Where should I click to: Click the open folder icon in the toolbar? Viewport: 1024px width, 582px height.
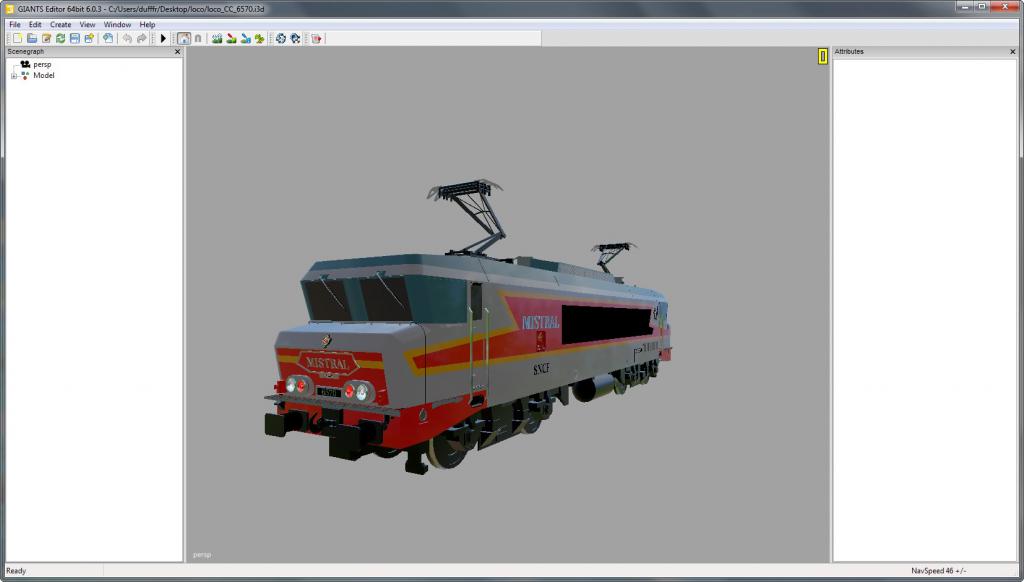(x=32, y=39)
